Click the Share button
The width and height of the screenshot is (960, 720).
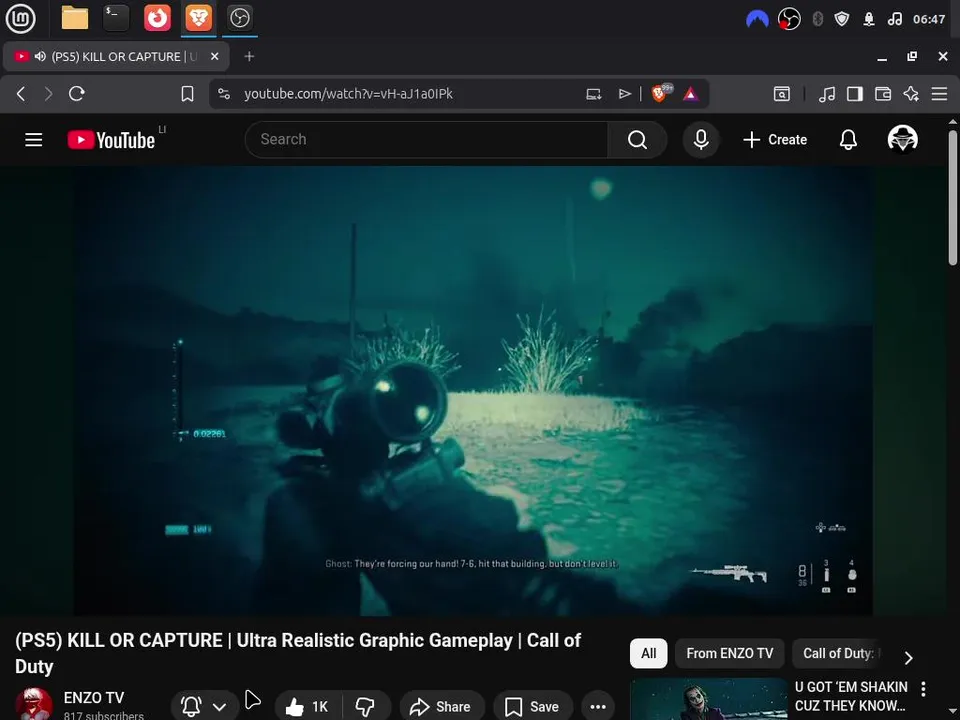(x=441, y=707)
